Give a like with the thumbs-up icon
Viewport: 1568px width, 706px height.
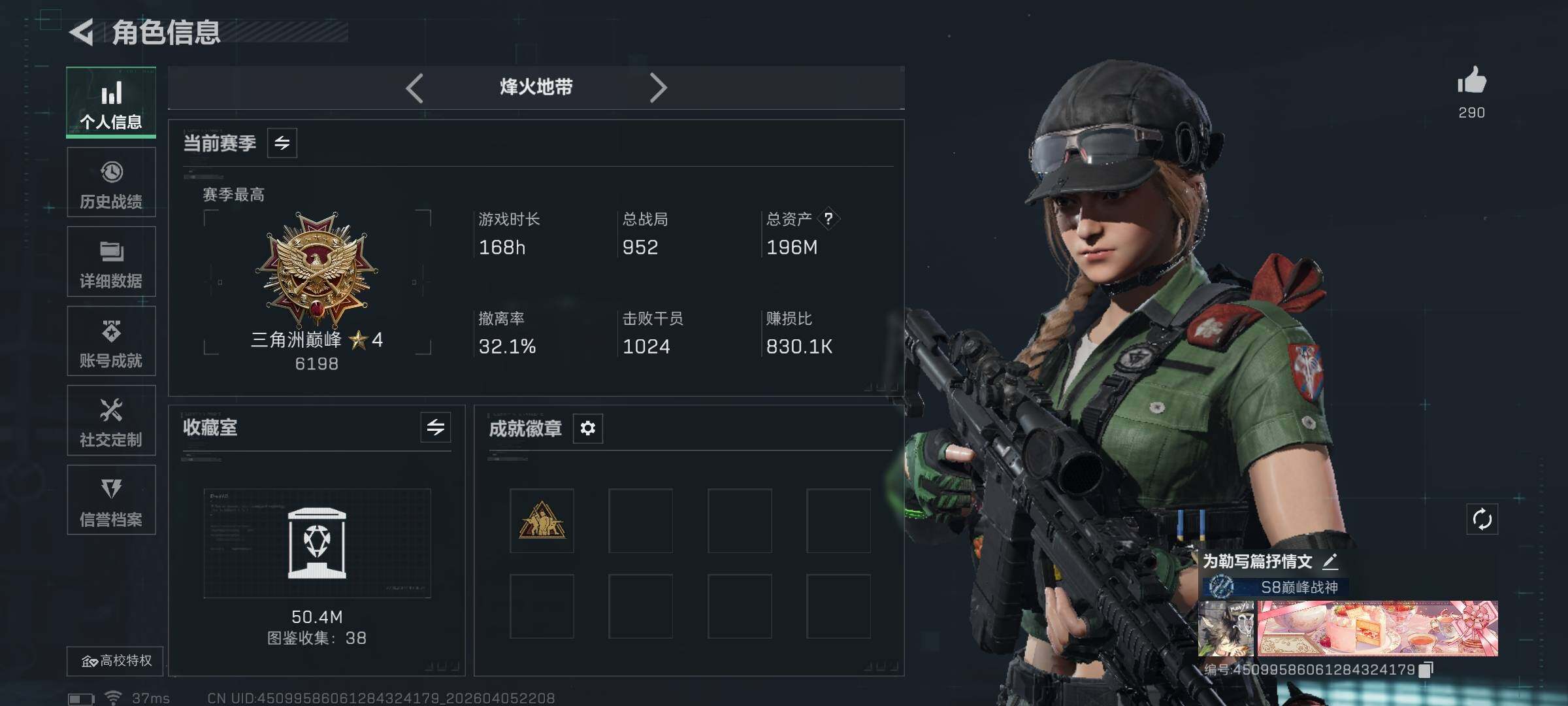tap(1471, 81)
